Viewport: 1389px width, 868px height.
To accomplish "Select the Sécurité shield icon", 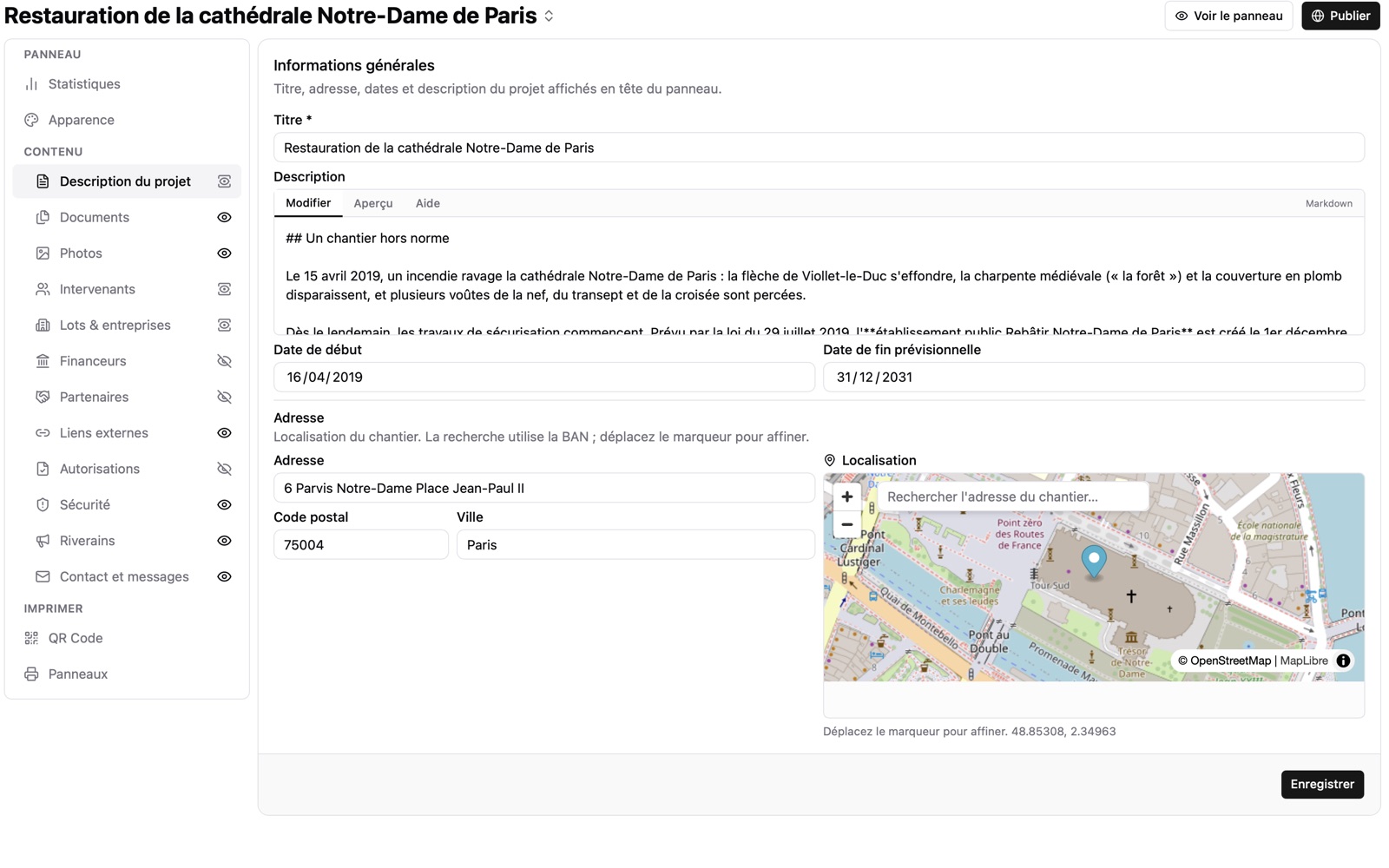I will tap(43, 504).
